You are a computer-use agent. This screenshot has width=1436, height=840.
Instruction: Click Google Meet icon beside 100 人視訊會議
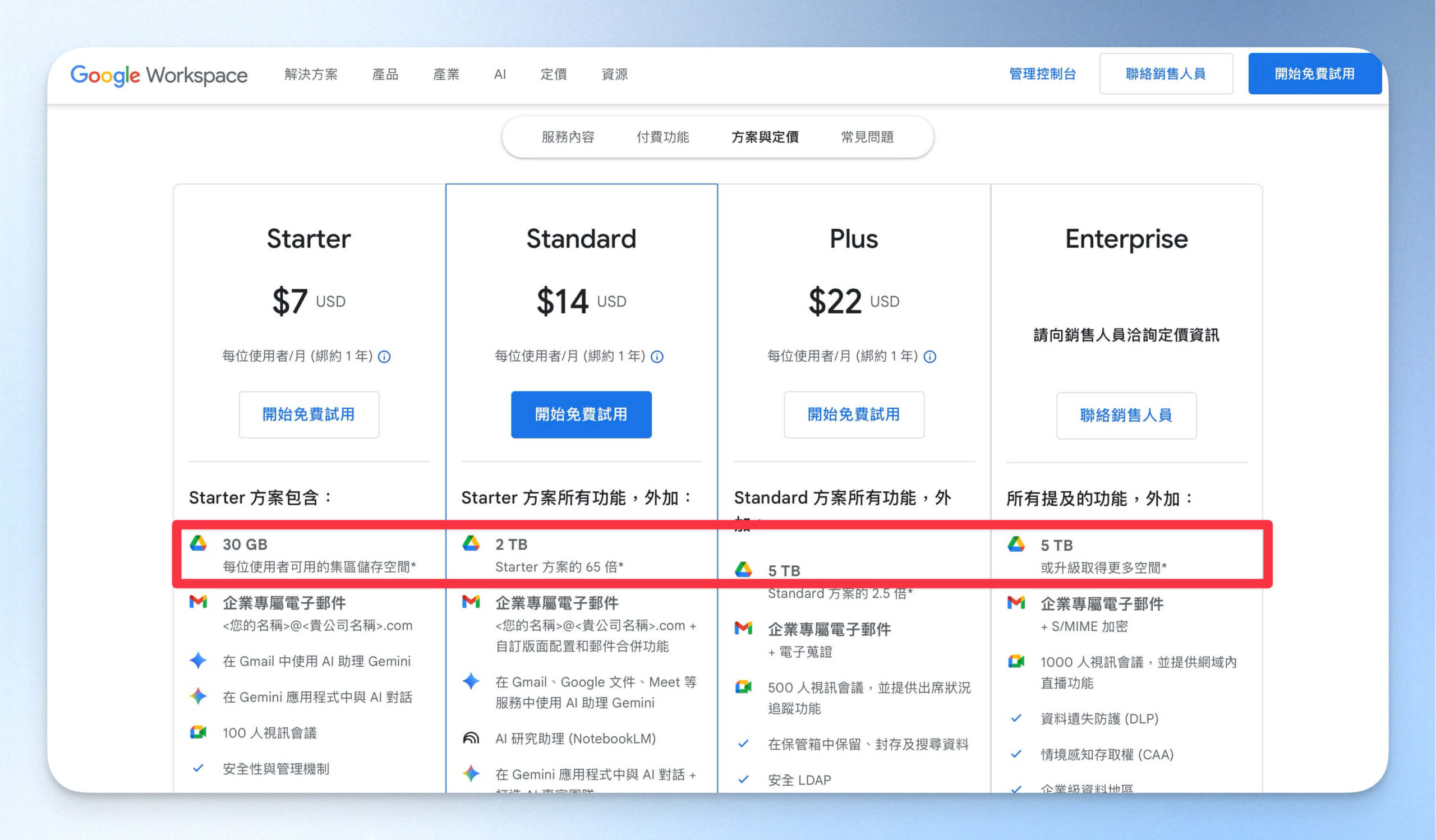(x=199, y=732)
